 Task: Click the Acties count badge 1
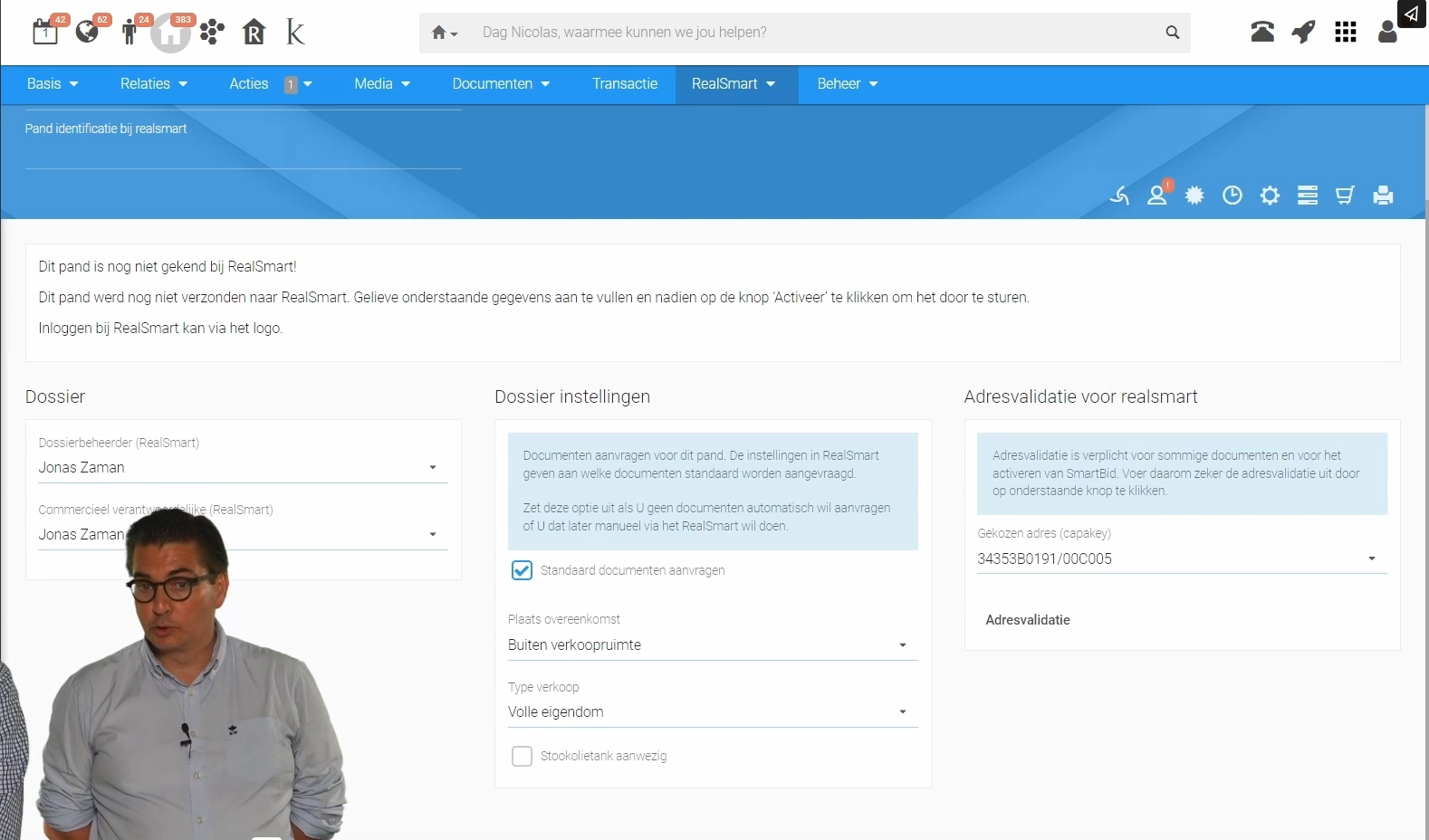coord(291,84)
